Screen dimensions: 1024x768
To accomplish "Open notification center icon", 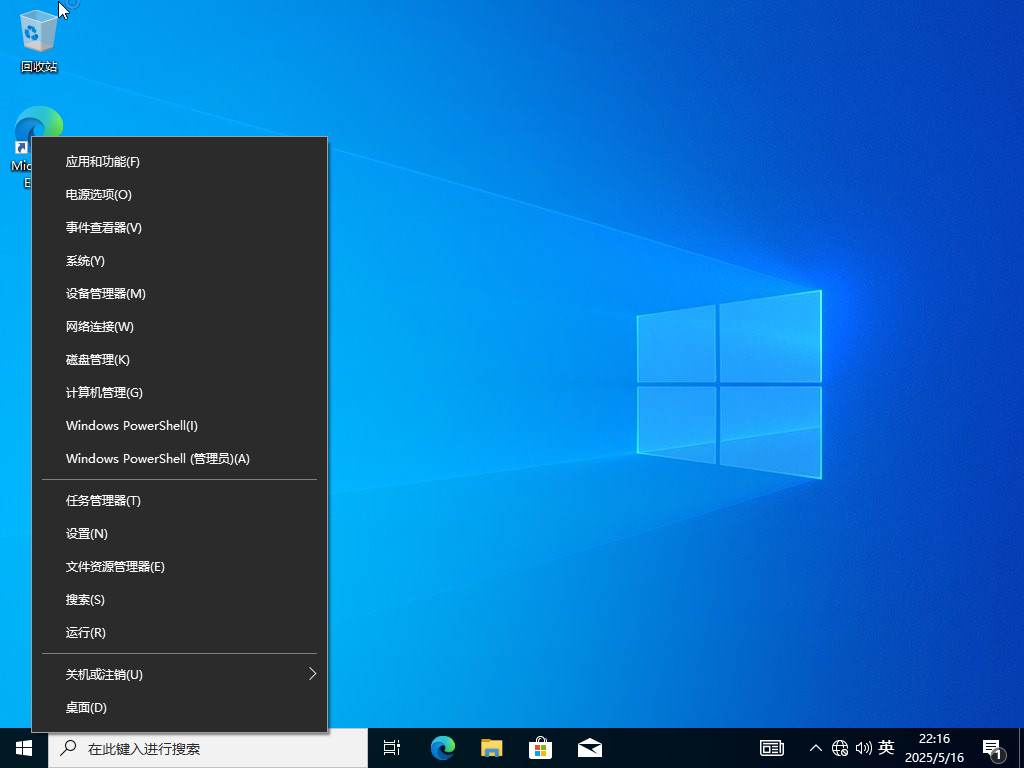I will point(993,749).
